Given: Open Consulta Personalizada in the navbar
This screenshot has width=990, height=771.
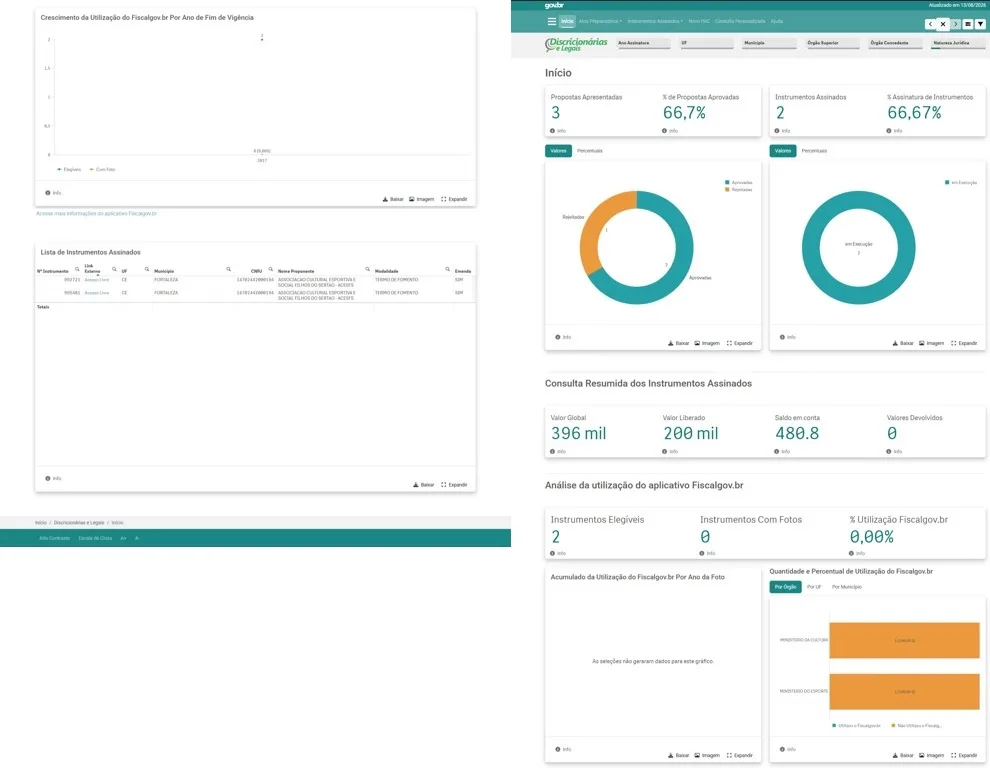Looking at the screenshot, I should (x=740, y=21).
